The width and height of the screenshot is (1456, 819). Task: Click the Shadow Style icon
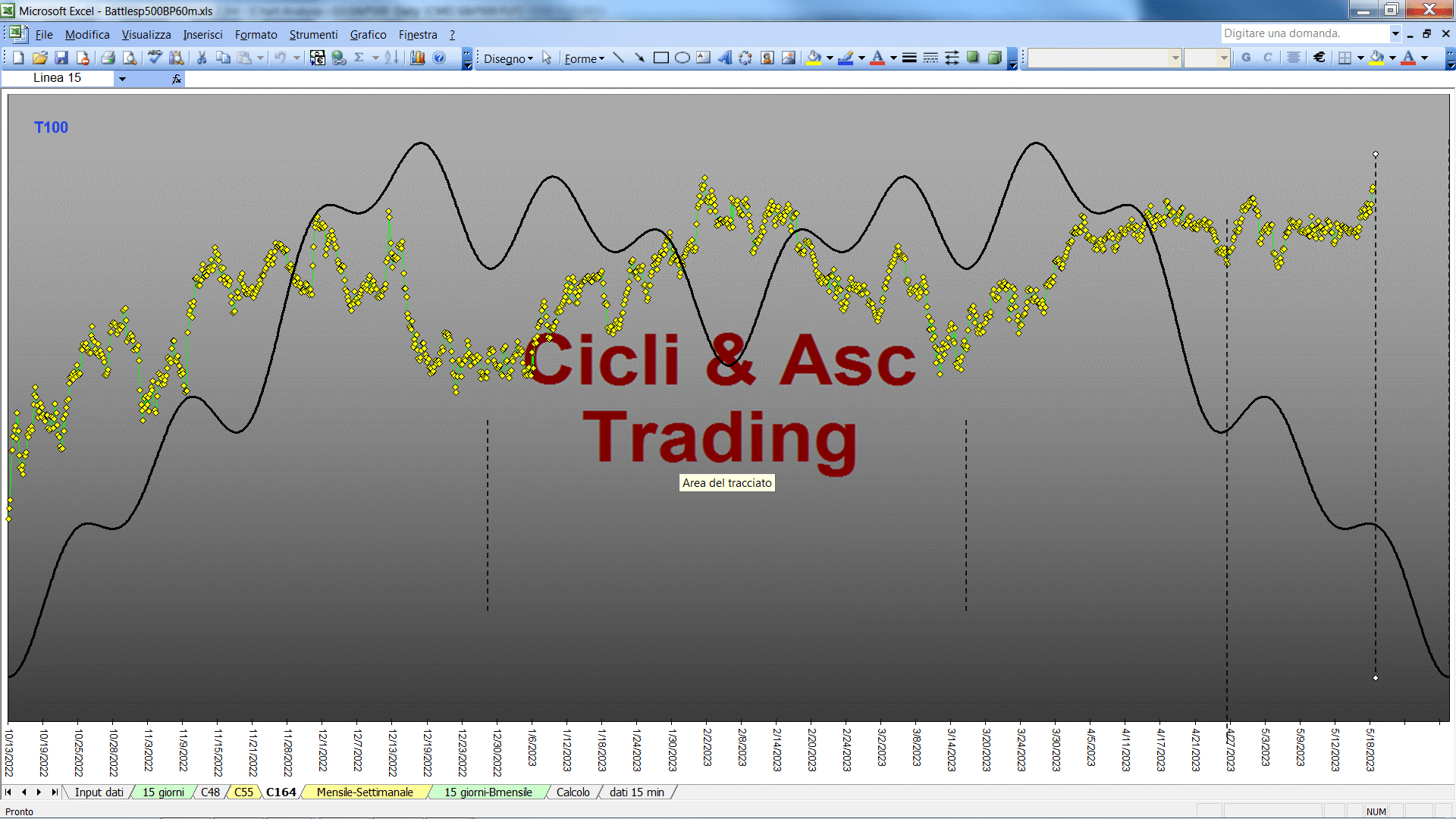point(973,58)
